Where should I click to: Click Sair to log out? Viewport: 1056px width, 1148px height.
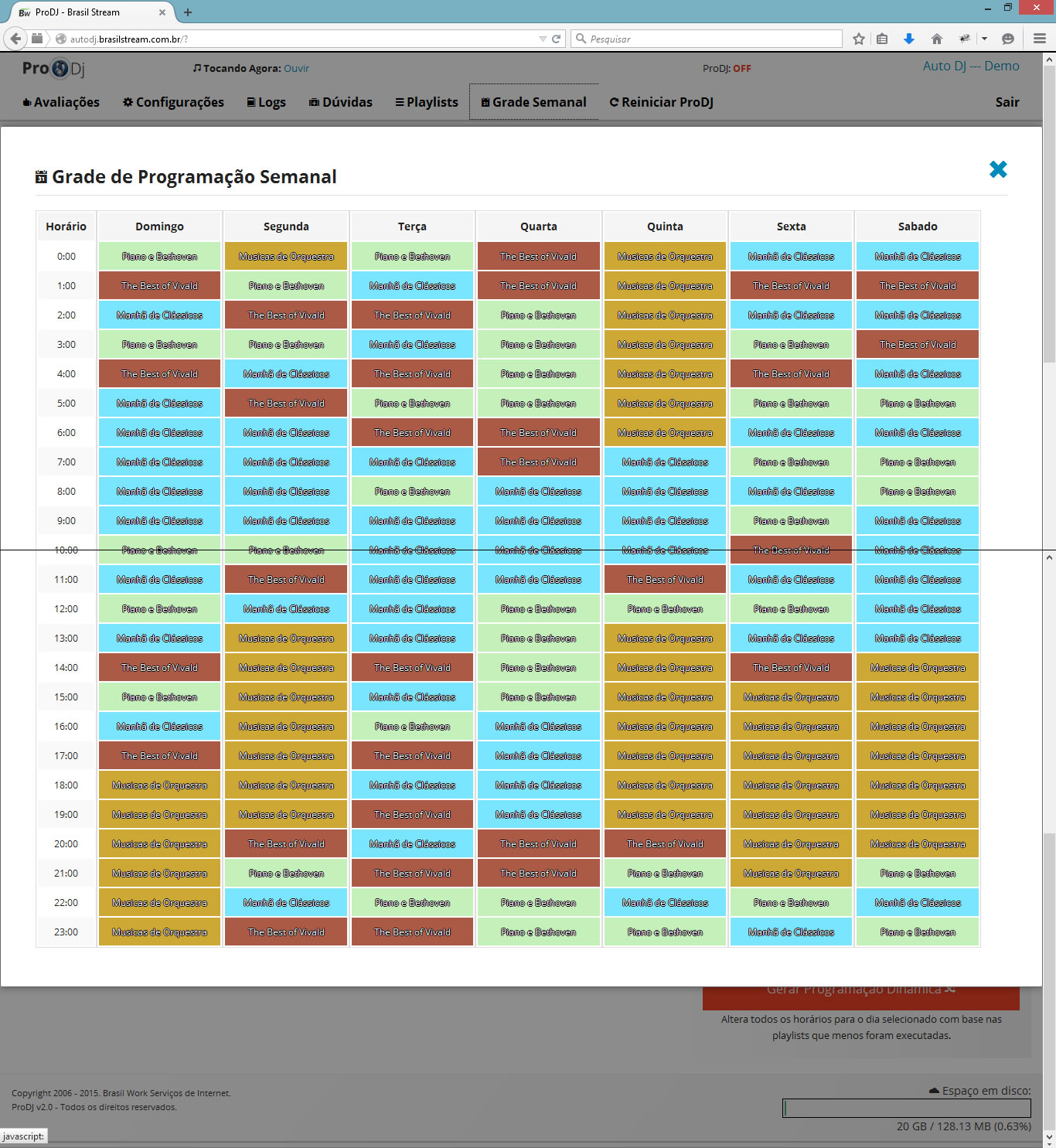[1007, 102]
